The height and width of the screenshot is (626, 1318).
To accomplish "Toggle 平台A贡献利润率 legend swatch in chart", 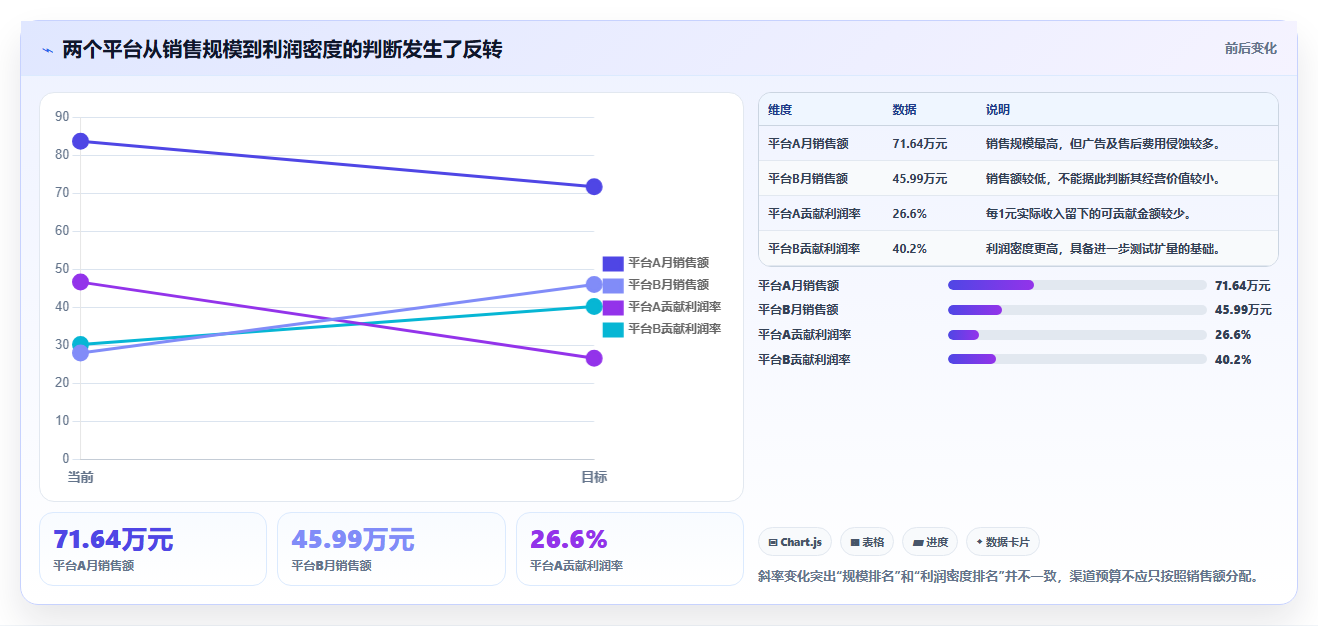I will tap(613, 307).
